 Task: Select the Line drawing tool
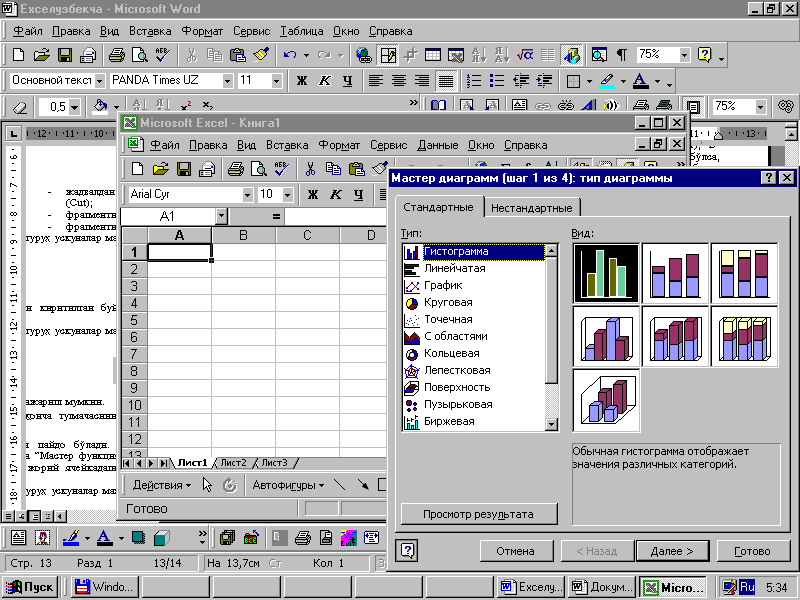pos(339,485)
